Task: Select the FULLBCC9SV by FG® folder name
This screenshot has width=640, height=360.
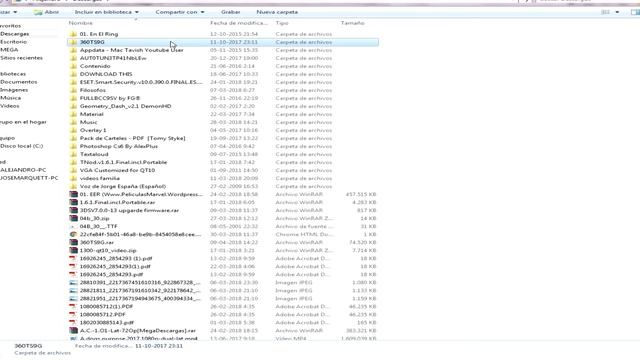Action: click(110, 98)
